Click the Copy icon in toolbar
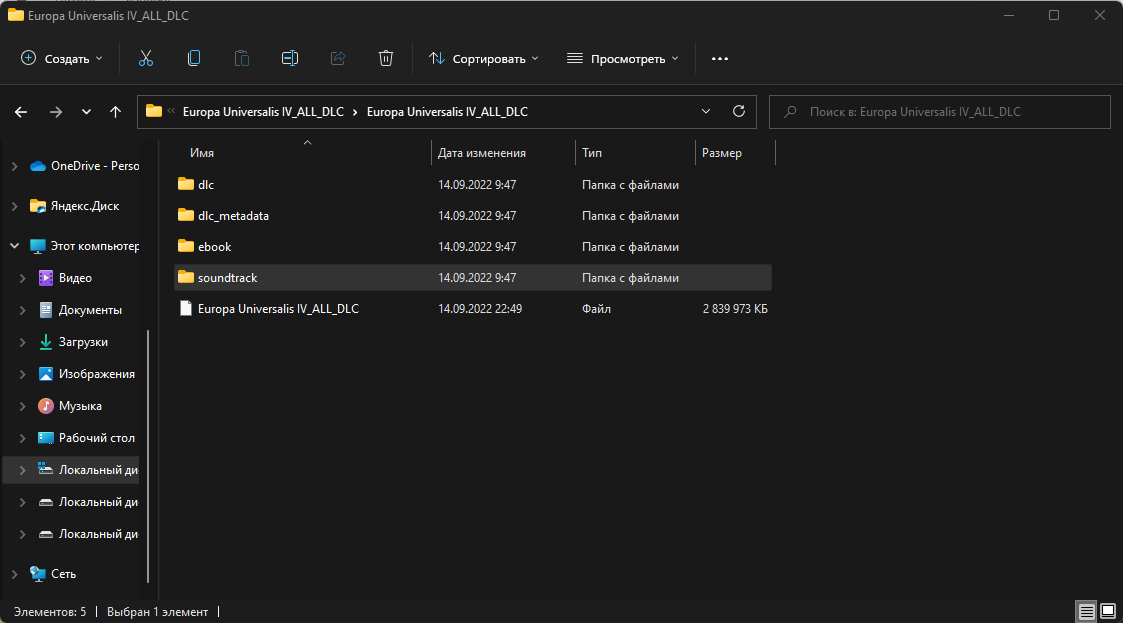The height and width of the screenshot is (623, 1123). pos(194,59)
